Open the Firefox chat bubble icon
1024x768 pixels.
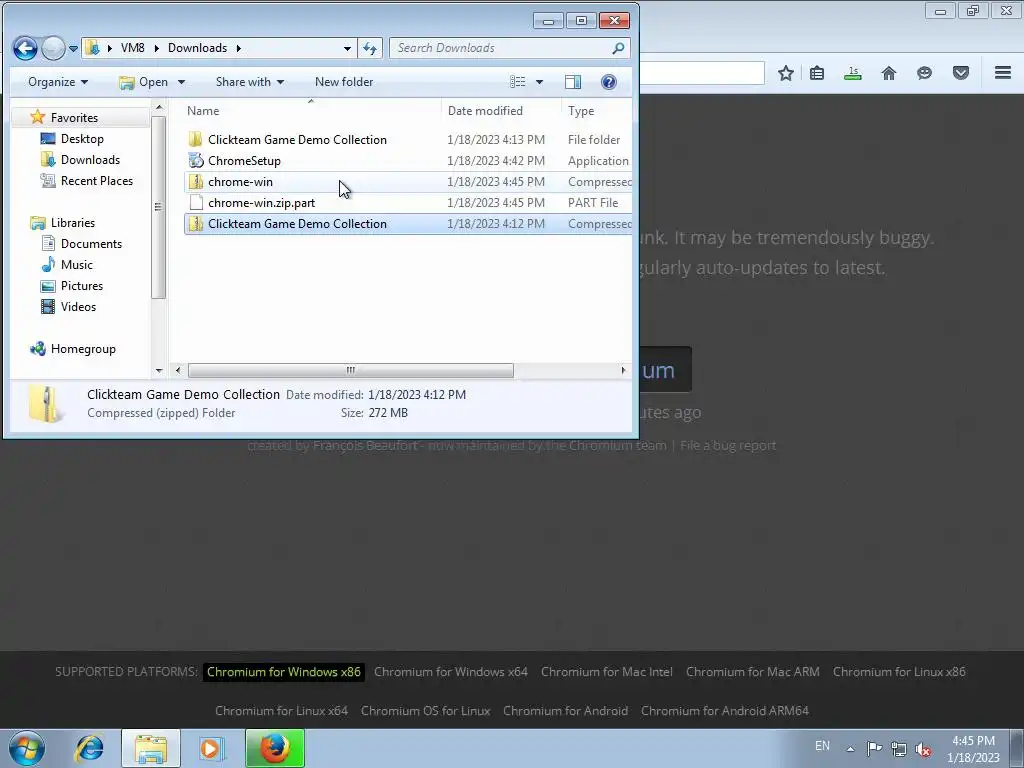click(924, 73)
